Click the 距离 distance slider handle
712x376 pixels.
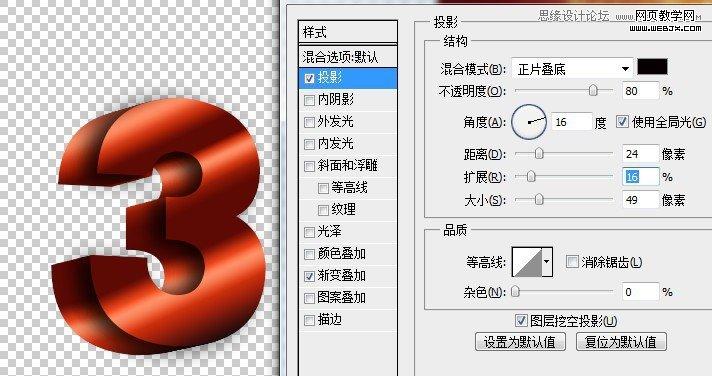pyautogui.click(x=539, y=153)
